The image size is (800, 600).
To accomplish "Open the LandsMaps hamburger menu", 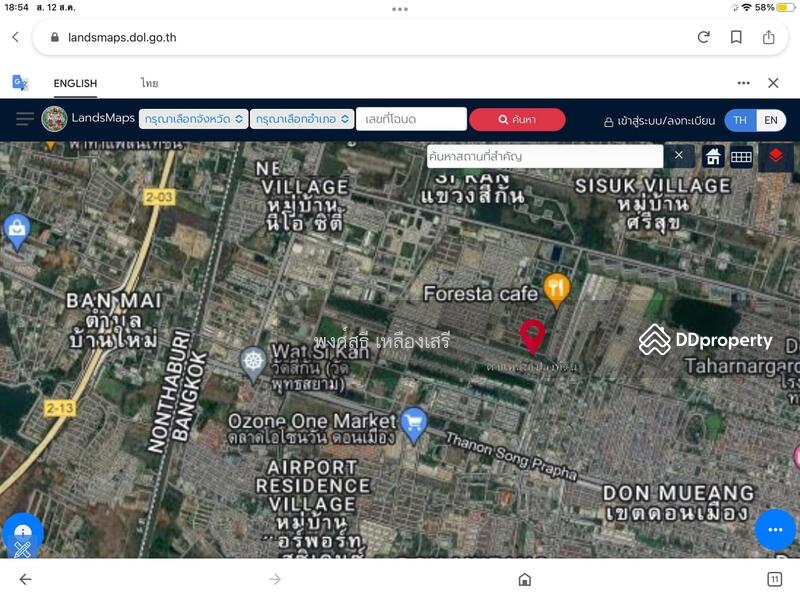I will [x=24, y=119].
